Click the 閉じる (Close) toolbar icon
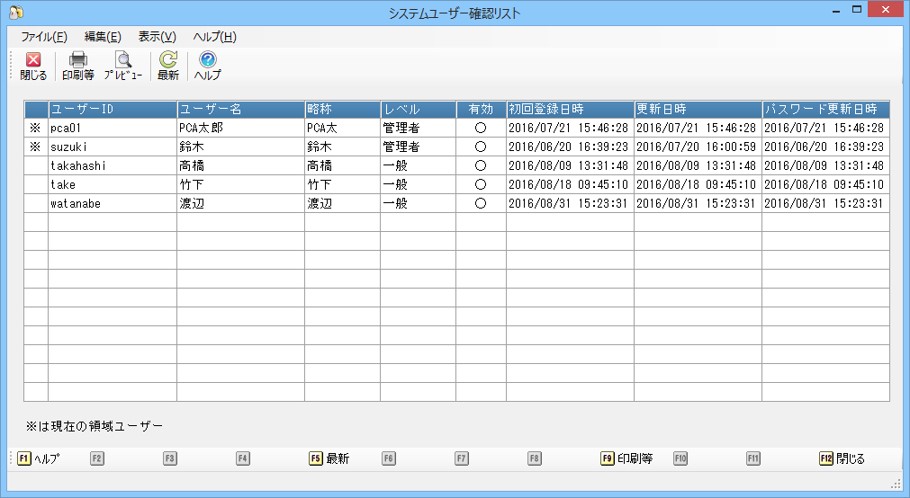910x498 pixels. [x=33, y=66]
